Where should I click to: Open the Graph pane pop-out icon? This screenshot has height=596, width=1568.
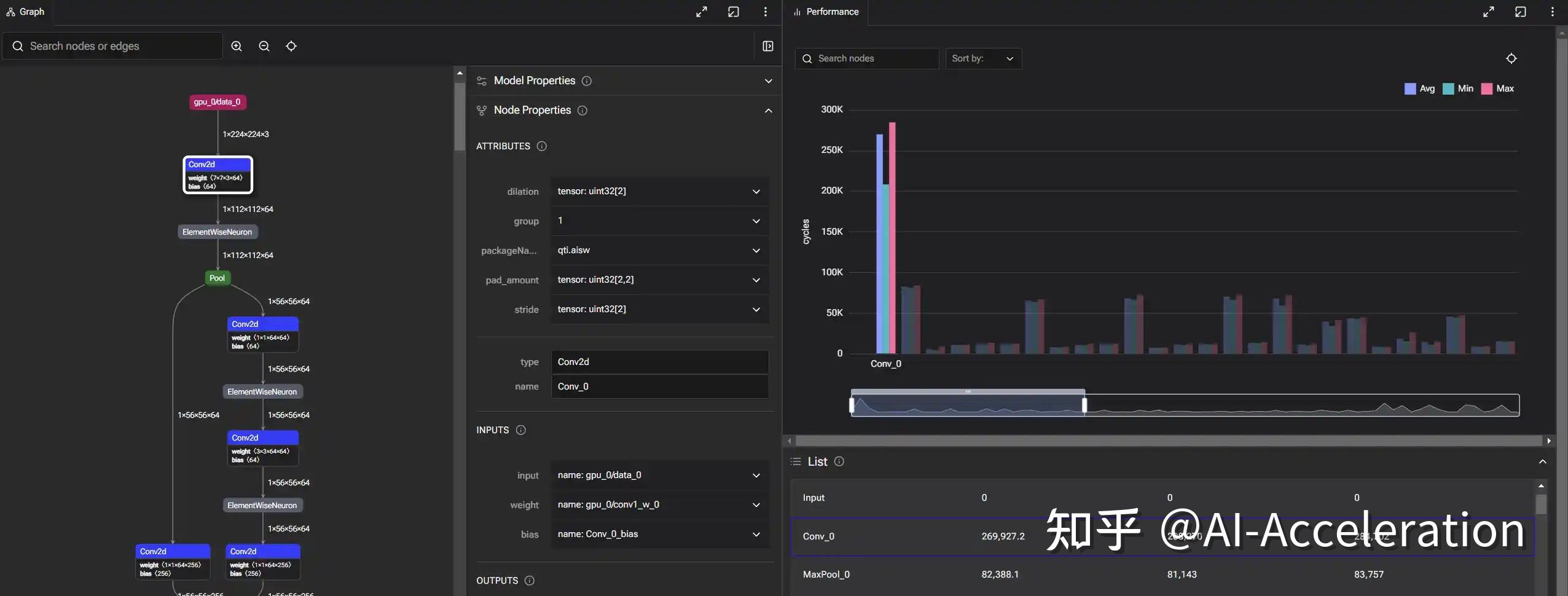pyautogui.click(x=733, y=11)
